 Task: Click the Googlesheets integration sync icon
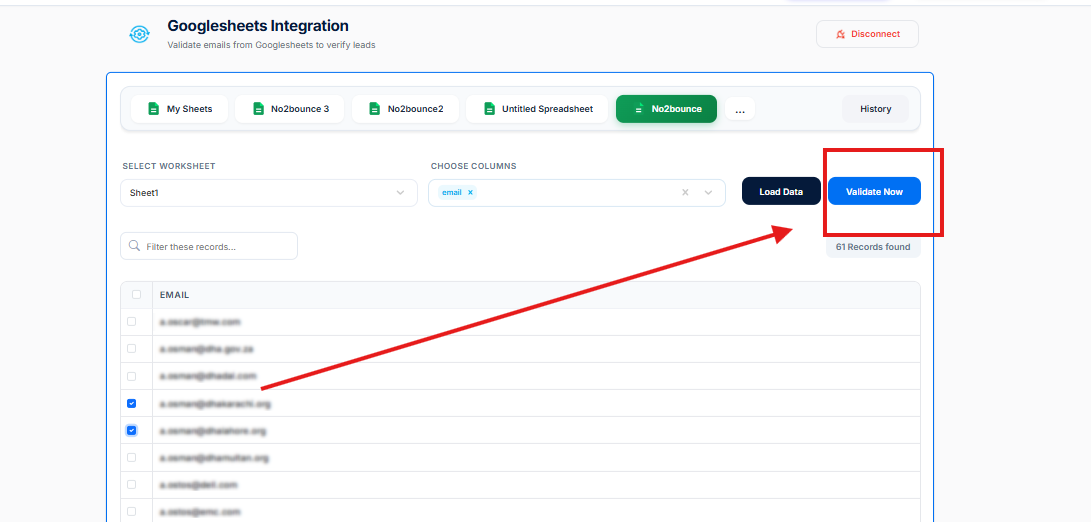pos(139,33)
